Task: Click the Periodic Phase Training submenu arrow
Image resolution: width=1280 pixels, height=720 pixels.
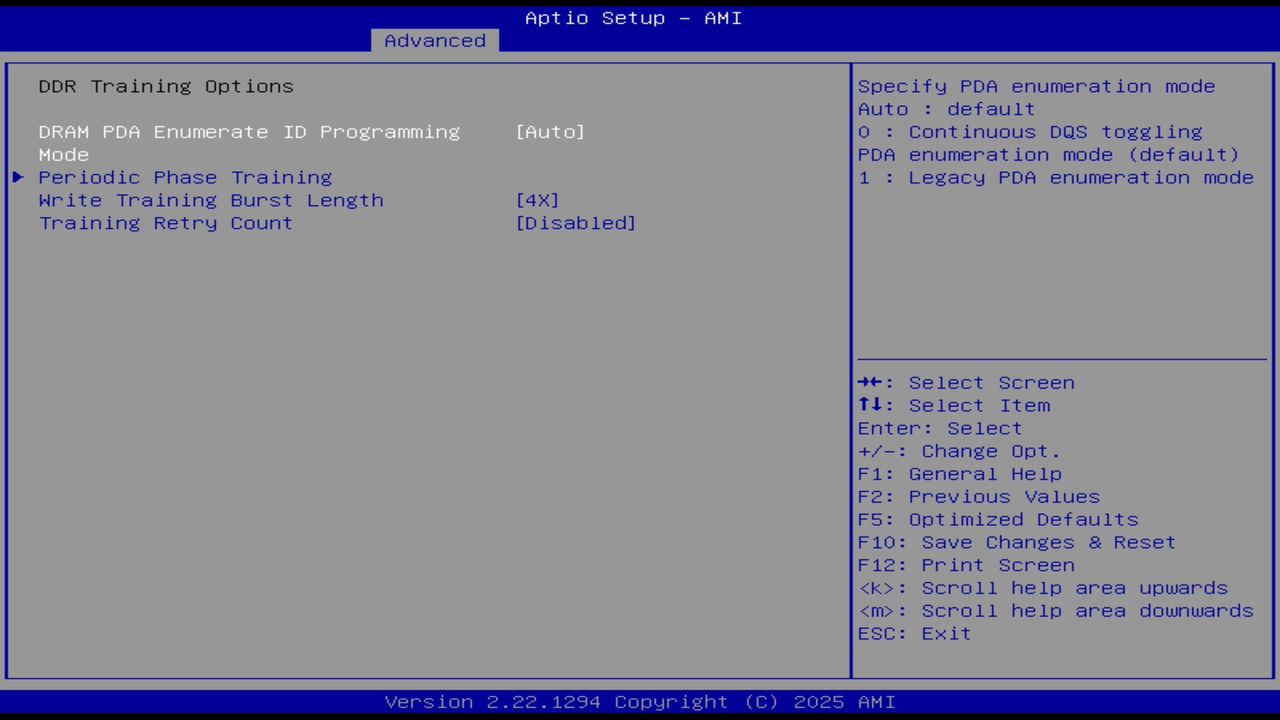Action: (17, 177)
